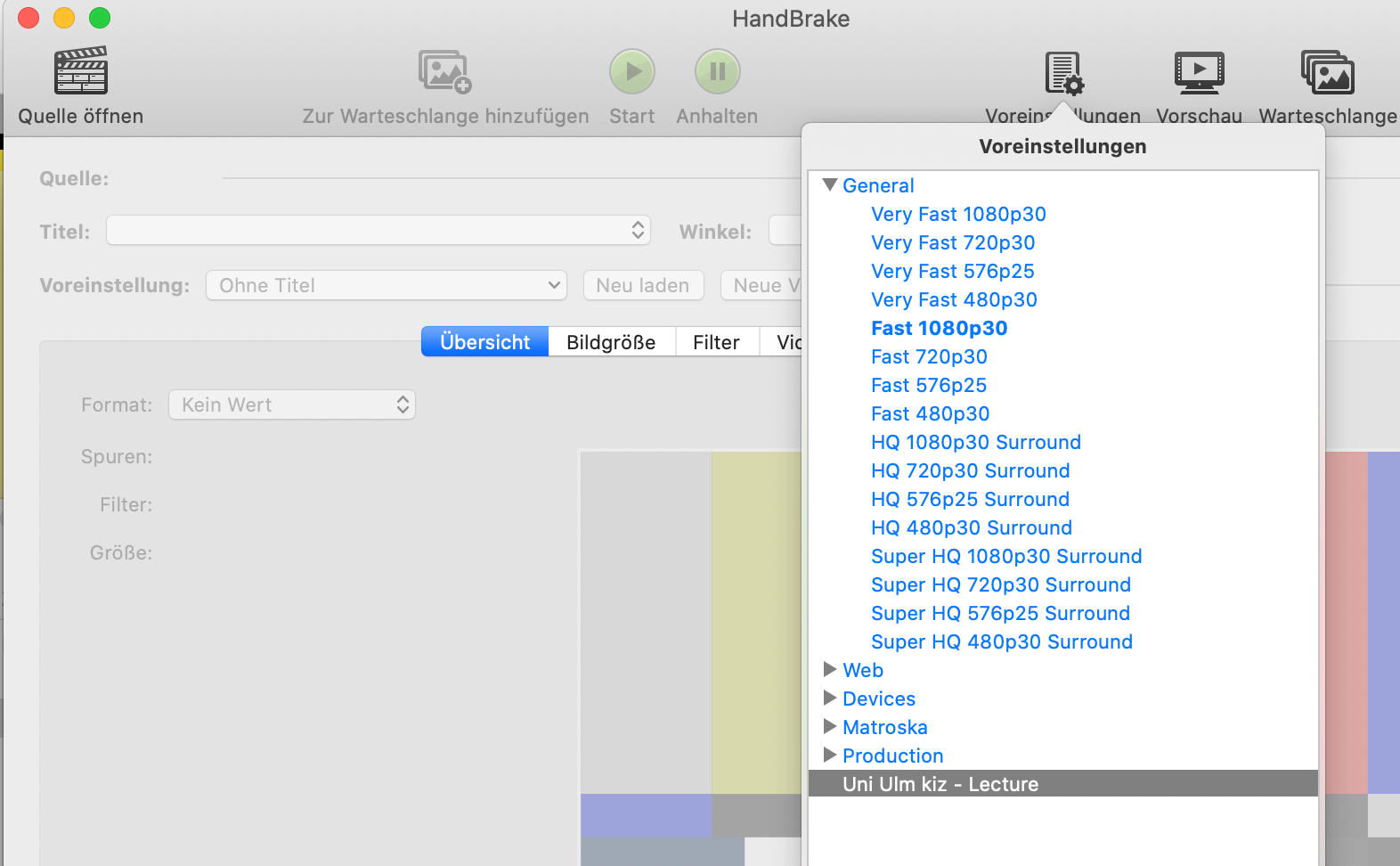Click the General group label
Viewport: 1400px width, 866px height.
878,185
